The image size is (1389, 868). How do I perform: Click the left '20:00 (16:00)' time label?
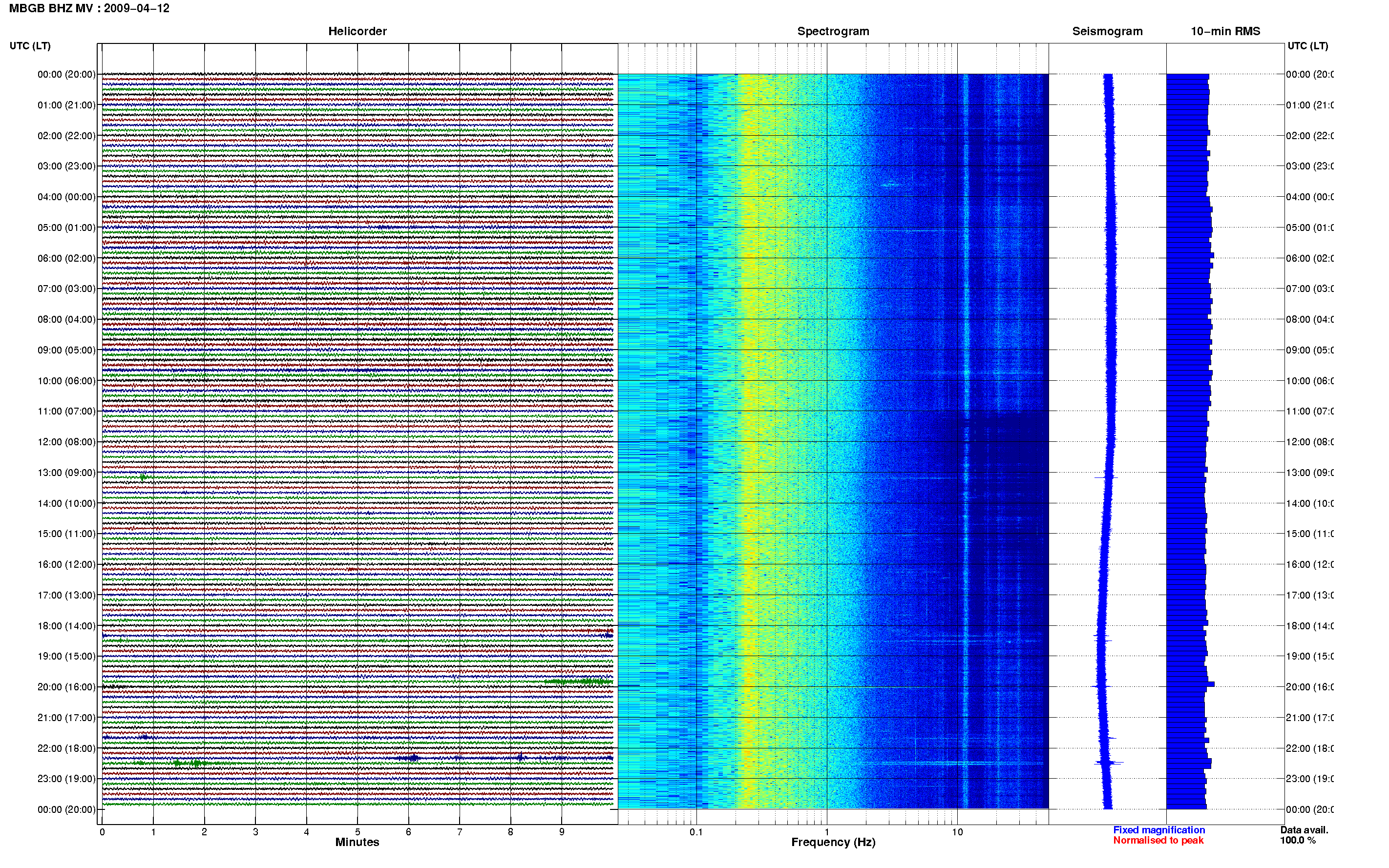(66, 686)
